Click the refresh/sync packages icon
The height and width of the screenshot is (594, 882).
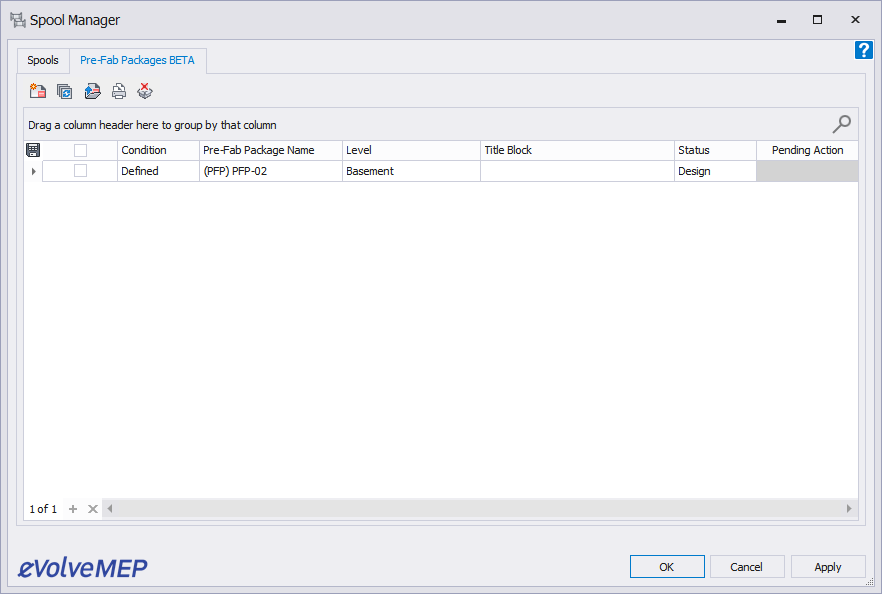coord(65,91)
